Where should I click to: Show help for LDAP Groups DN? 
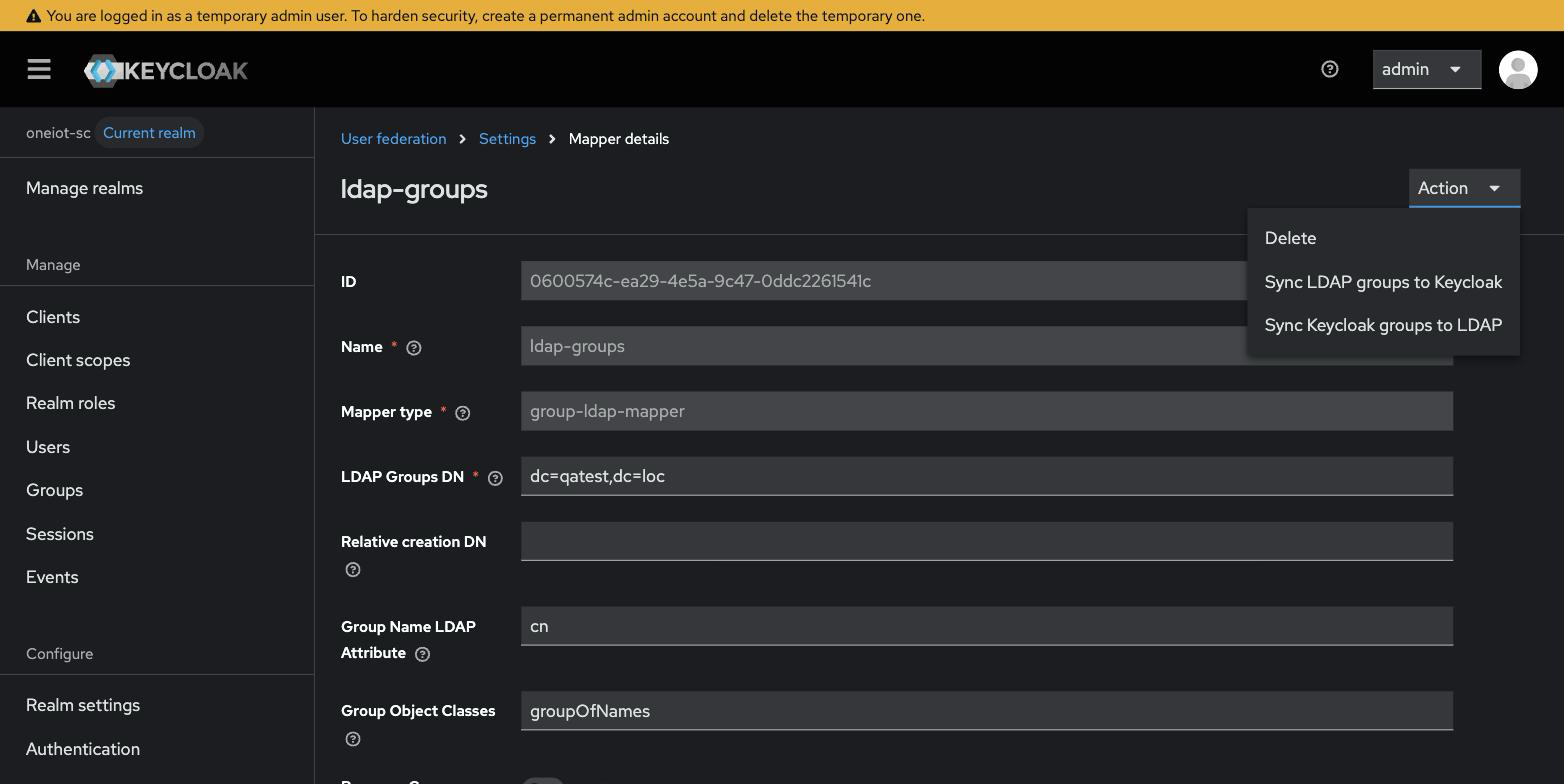(x=495, y=478)
